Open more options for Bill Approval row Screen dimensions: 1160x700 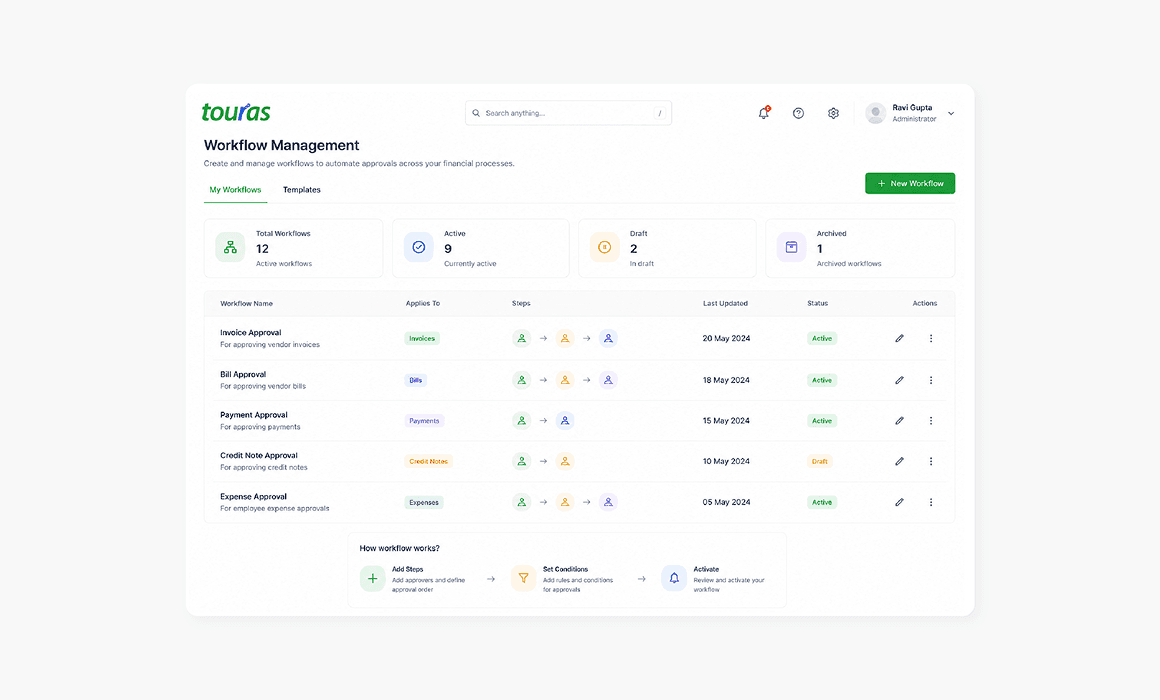point(931,380)
